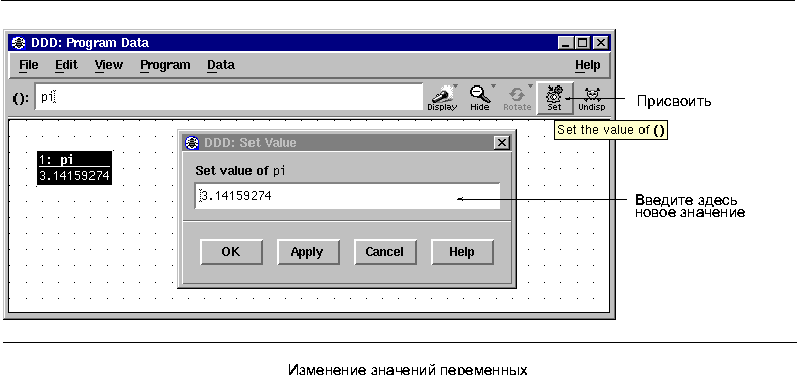Expand the Hide button dropdown arrow
Screen dimensions: 797x375
[x=493, y=86]
